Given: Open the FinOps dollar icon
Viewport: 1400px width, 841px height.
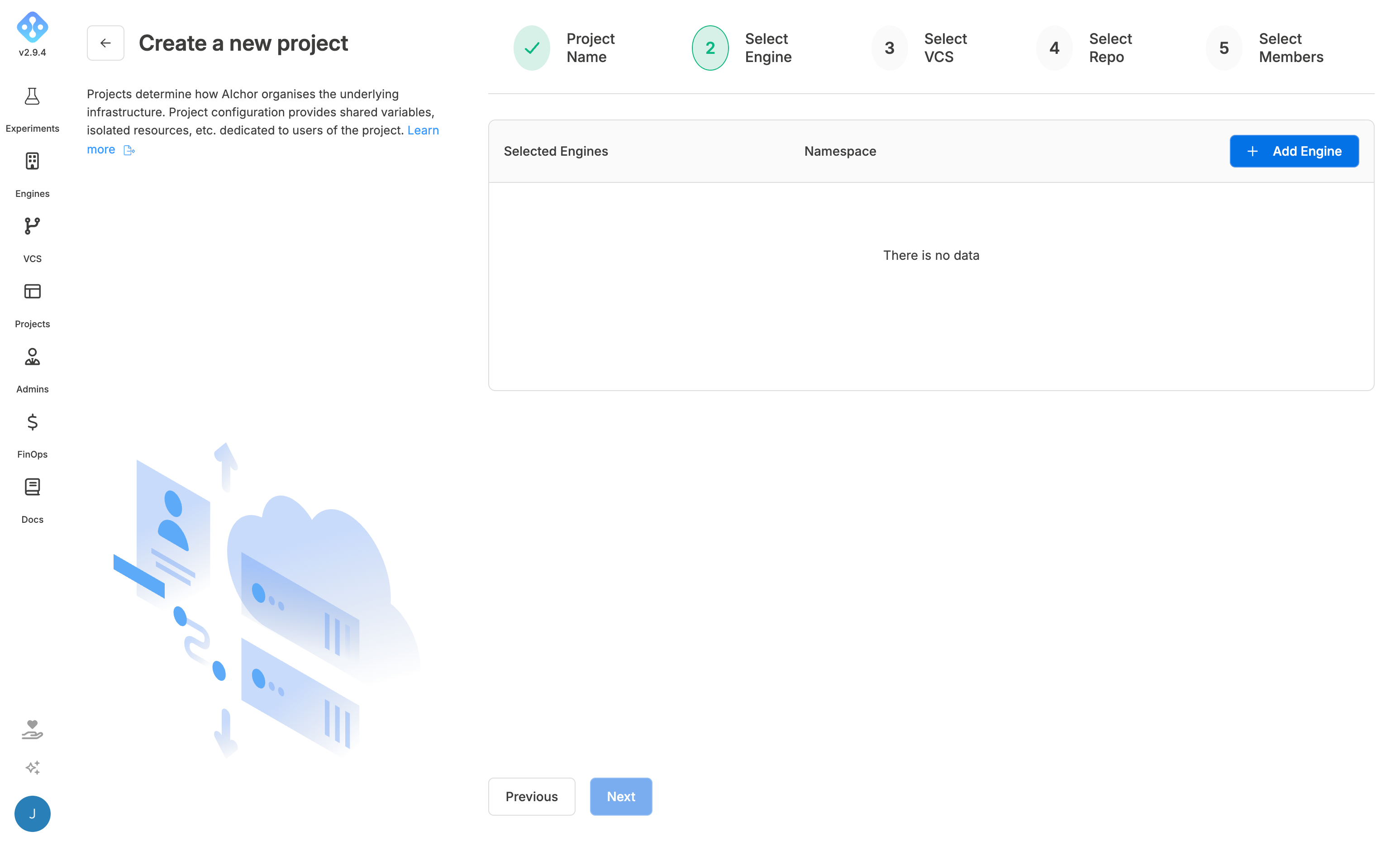Looking at the screenshot, I should click(x=32, y=422).
